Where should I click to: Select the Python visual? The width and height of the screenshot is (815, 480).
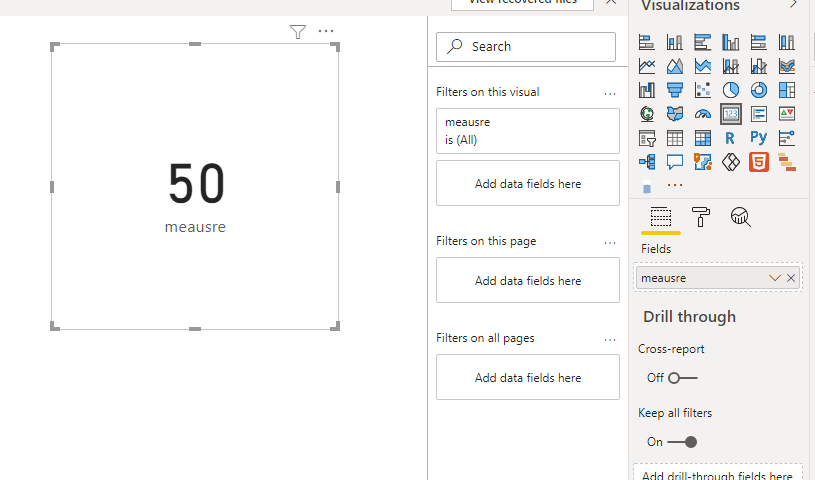point(759,138)
